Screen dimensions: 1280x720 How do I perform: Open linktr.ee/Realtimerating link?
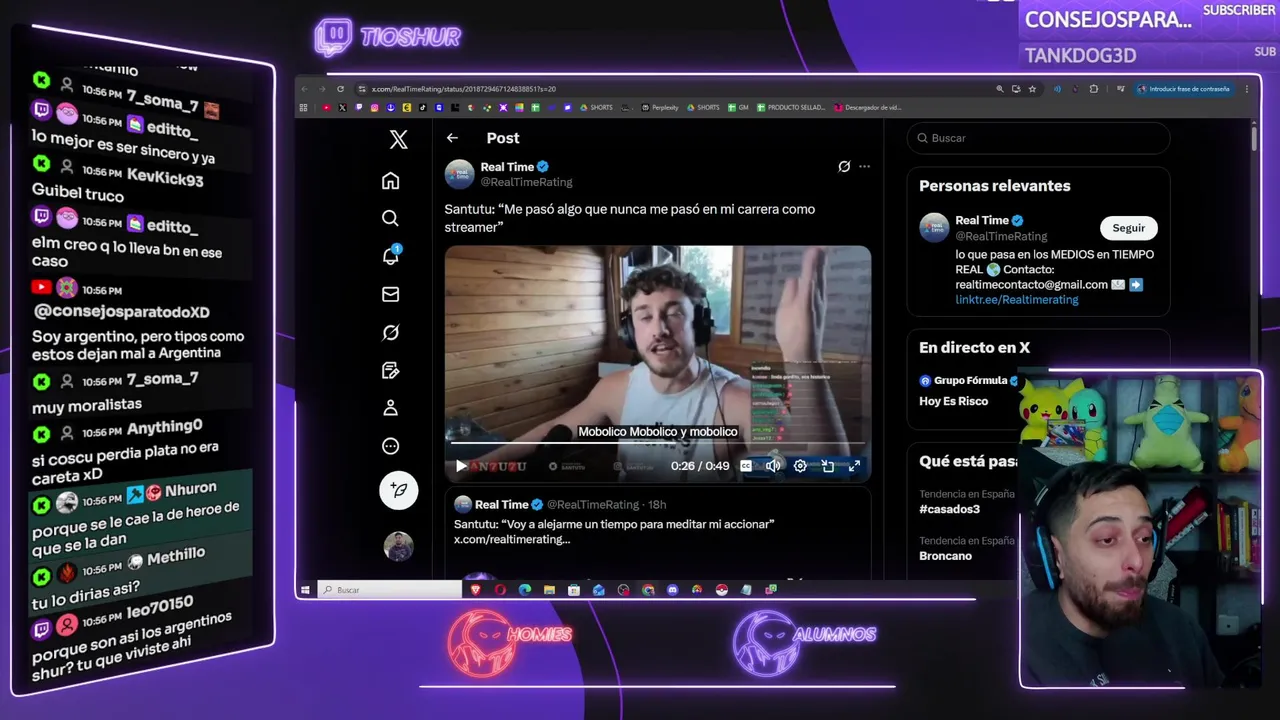tap(1017, 300)
